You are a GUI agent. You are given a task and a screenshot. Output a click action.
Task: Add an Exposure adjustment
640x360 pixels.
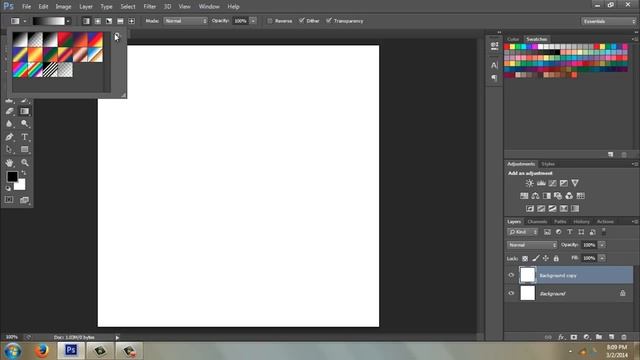pyautogui.click(x=564, y=183)
